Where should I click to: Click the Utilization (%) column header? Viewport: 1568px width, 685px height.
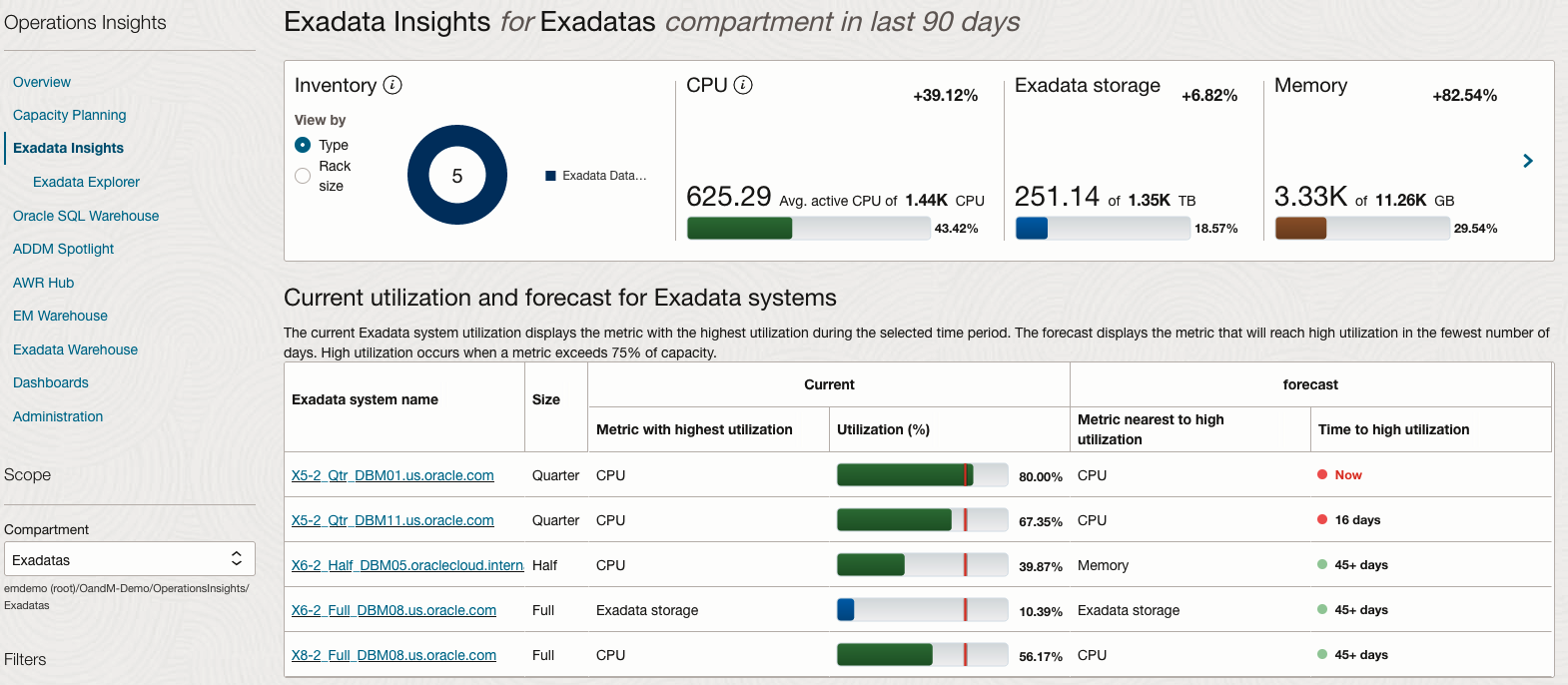tap(883, 429)
